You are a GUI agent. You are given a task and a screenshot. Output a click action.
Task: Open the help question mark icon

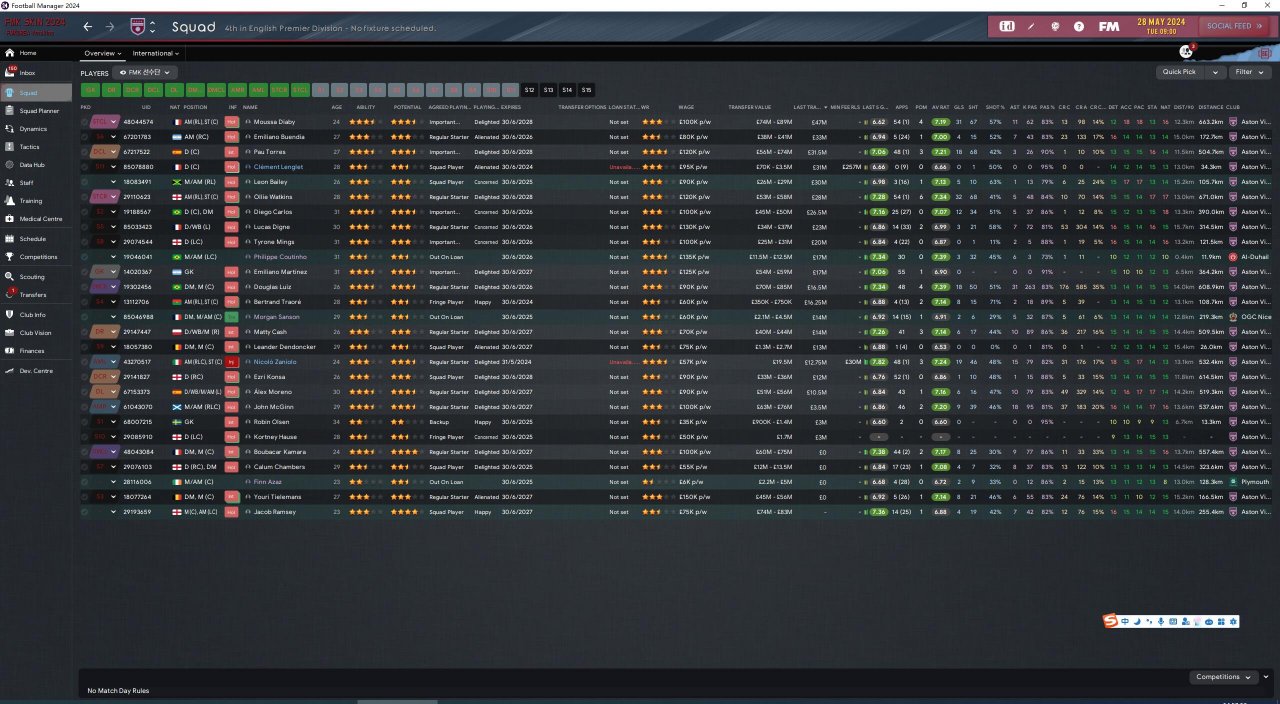(x=1079, y=26)
